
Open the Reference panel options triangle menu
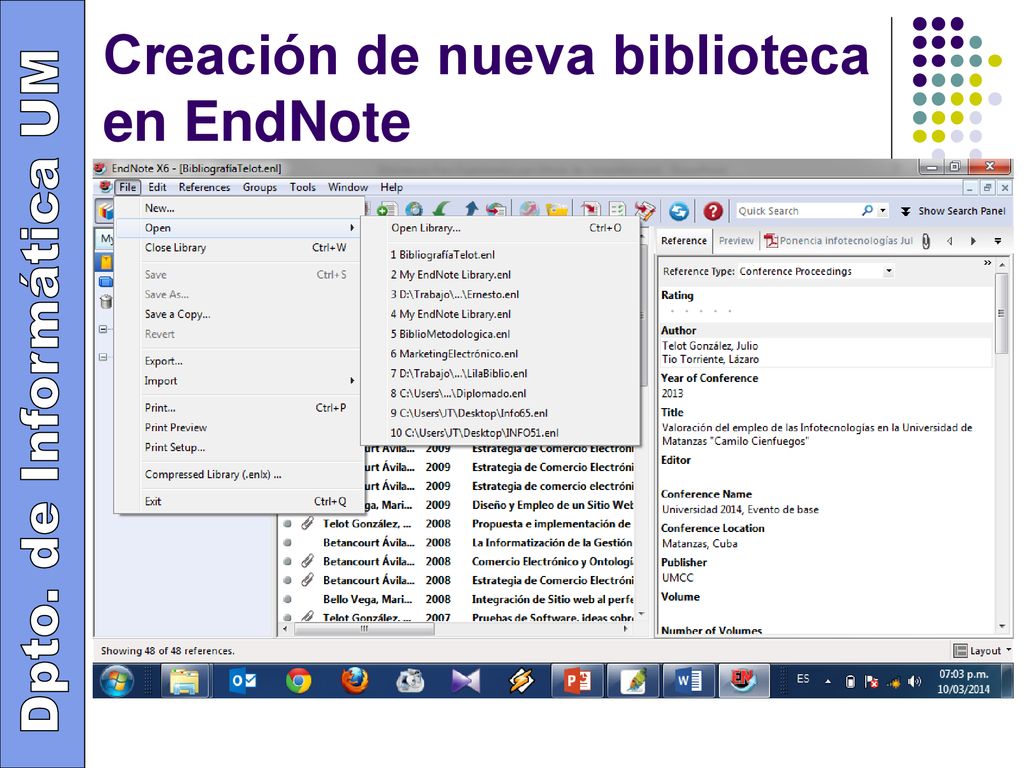(998, 241)
